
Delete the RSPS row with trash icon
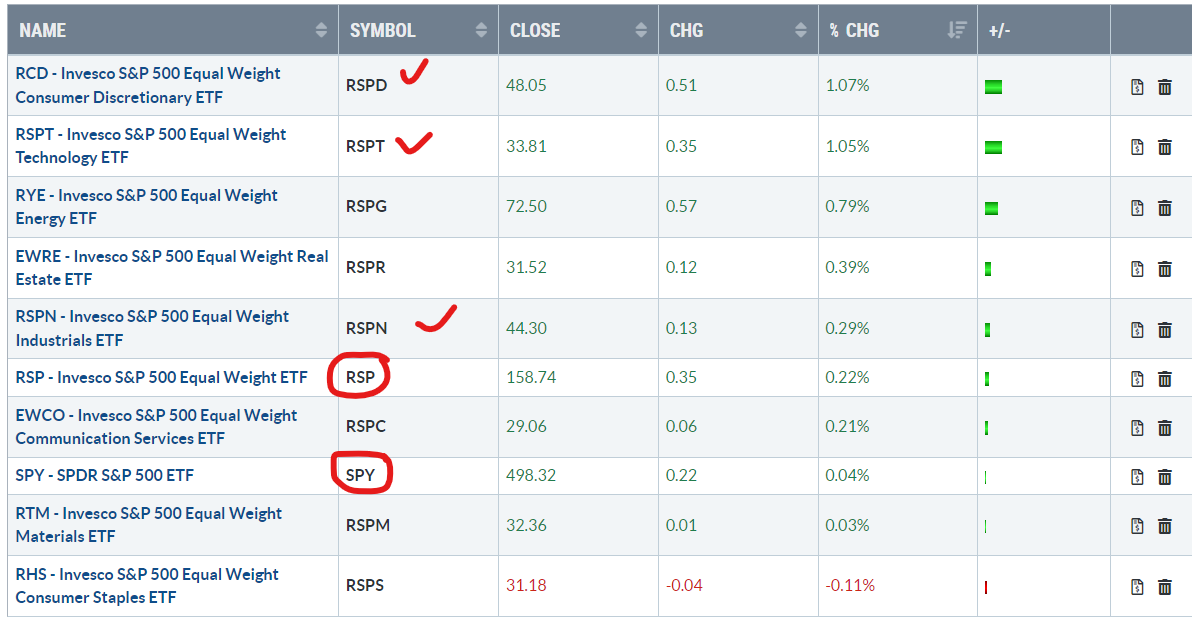point(1165,587)
